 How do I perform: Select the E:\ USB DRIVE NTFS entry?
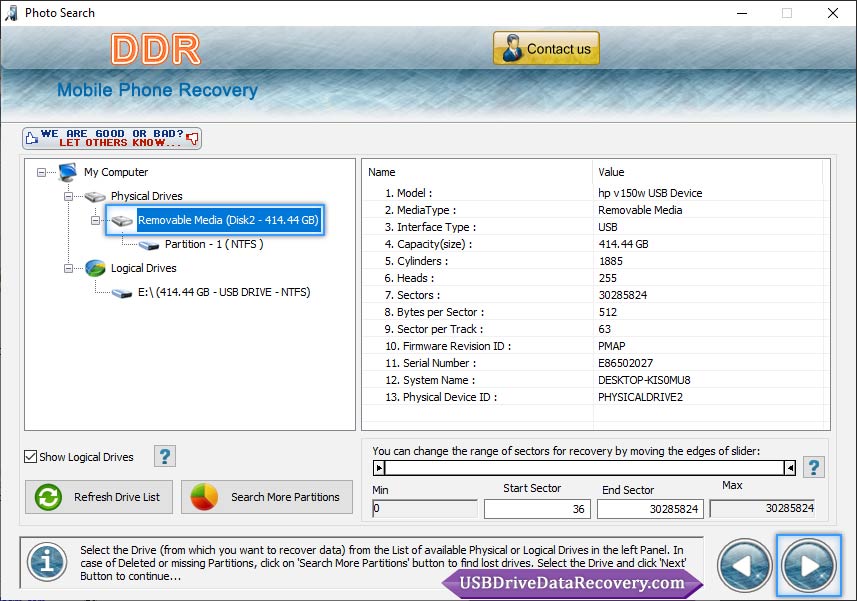pyautogui.click(x=224, y=292)
